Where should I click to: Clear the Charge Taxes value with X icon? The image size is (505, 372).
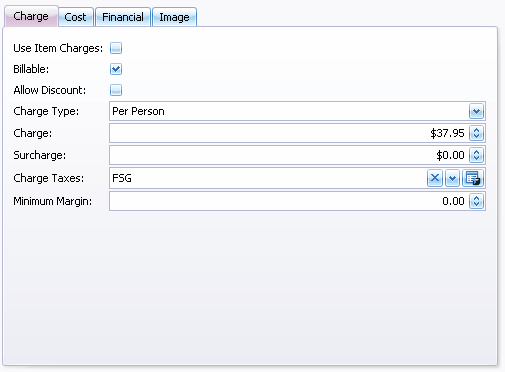point(435,178)
